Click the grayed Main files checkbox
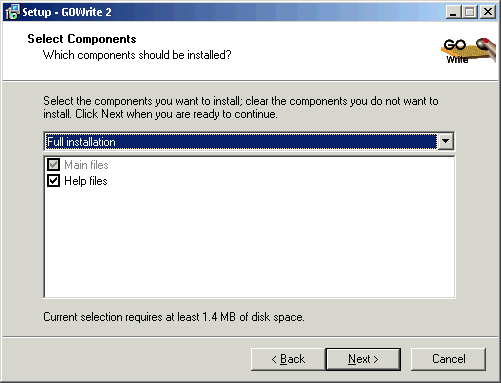501x383 pixels. click(53, 165)
